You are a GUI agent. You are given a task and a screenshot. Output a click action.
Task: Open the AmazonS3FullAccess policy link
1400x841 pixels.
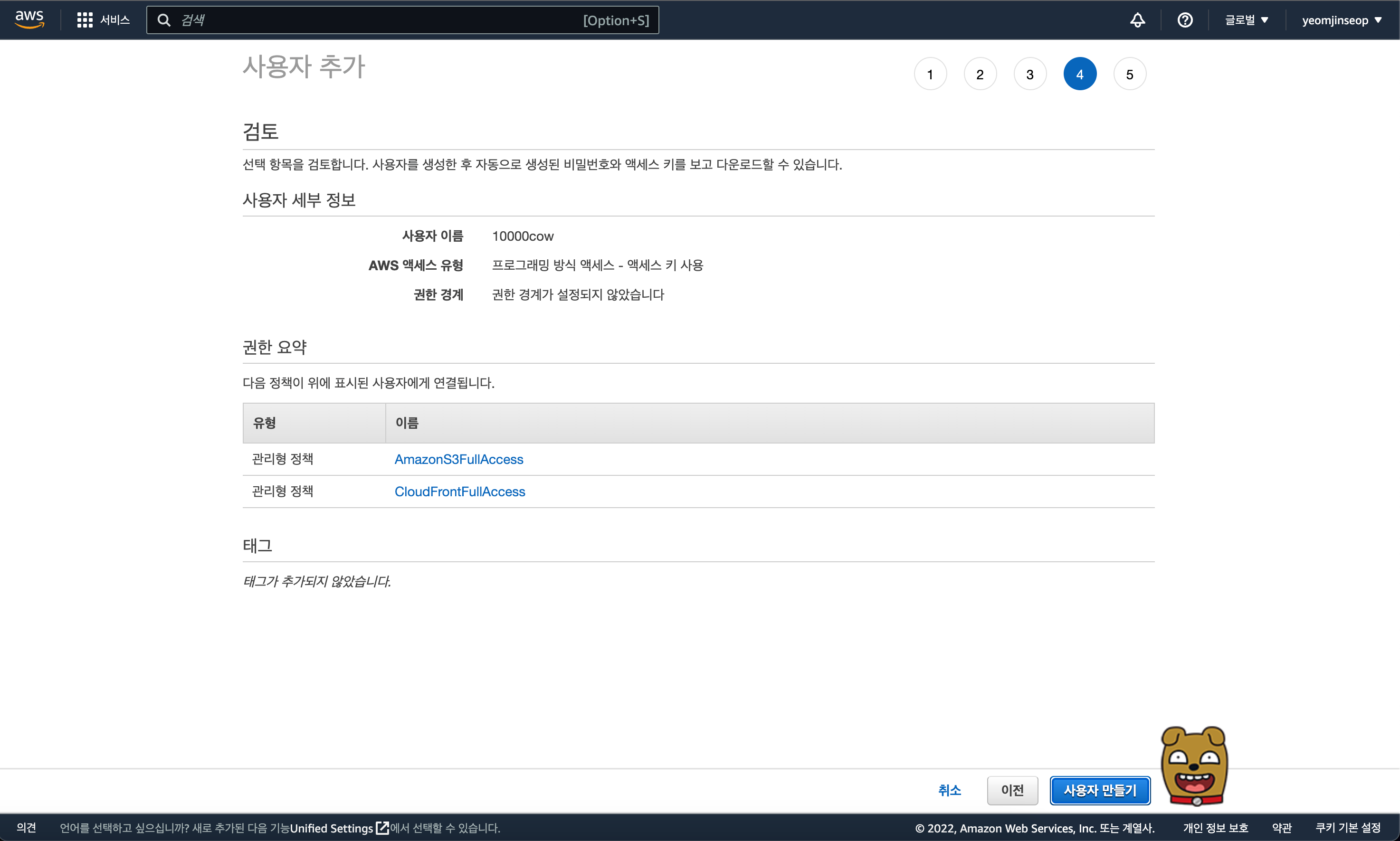[x=458, y=459]
